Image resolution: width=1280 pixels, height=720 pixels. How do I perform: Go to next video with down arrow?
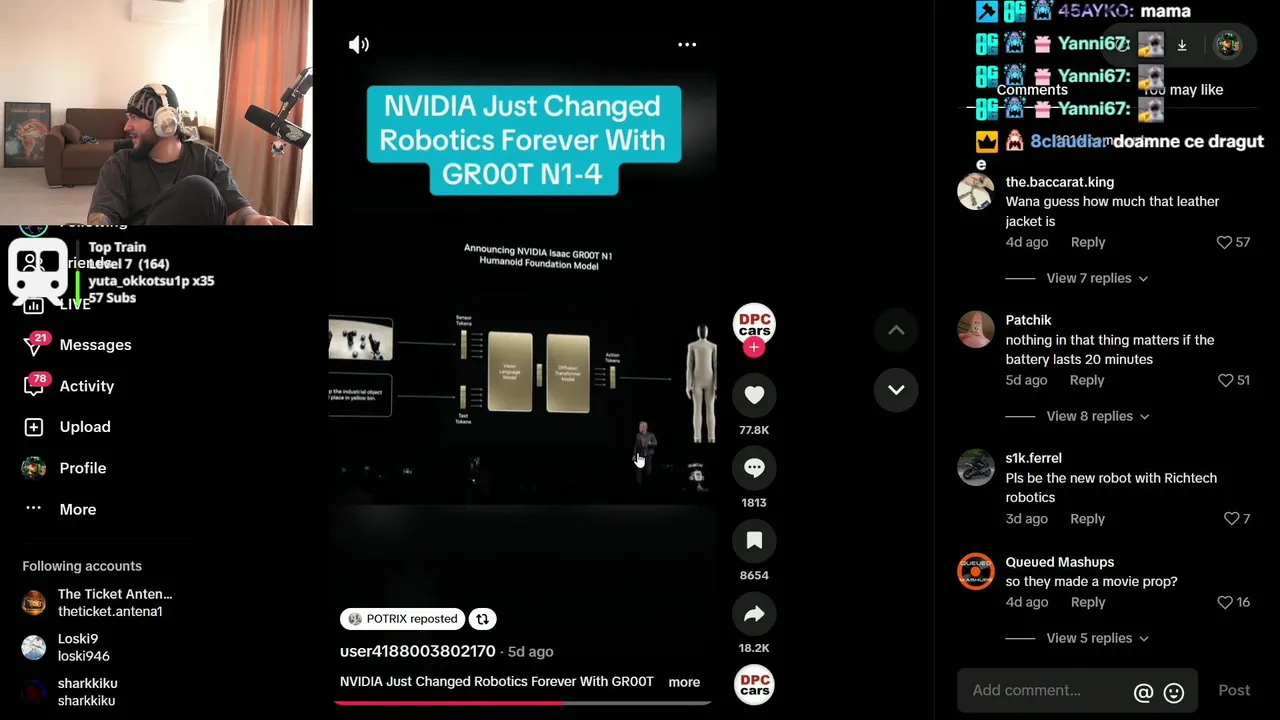point(896,390)
